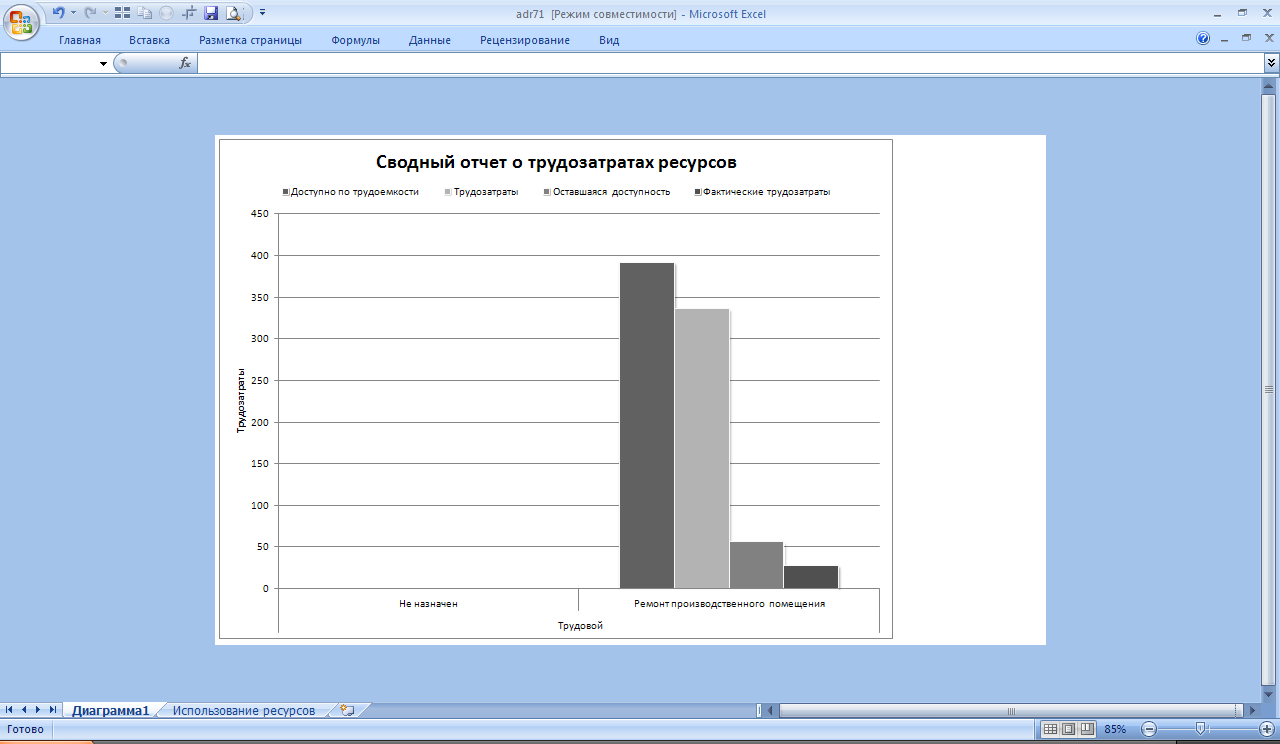Click the Insert Function fx button

pyautogui.click(x=185, y=63)
